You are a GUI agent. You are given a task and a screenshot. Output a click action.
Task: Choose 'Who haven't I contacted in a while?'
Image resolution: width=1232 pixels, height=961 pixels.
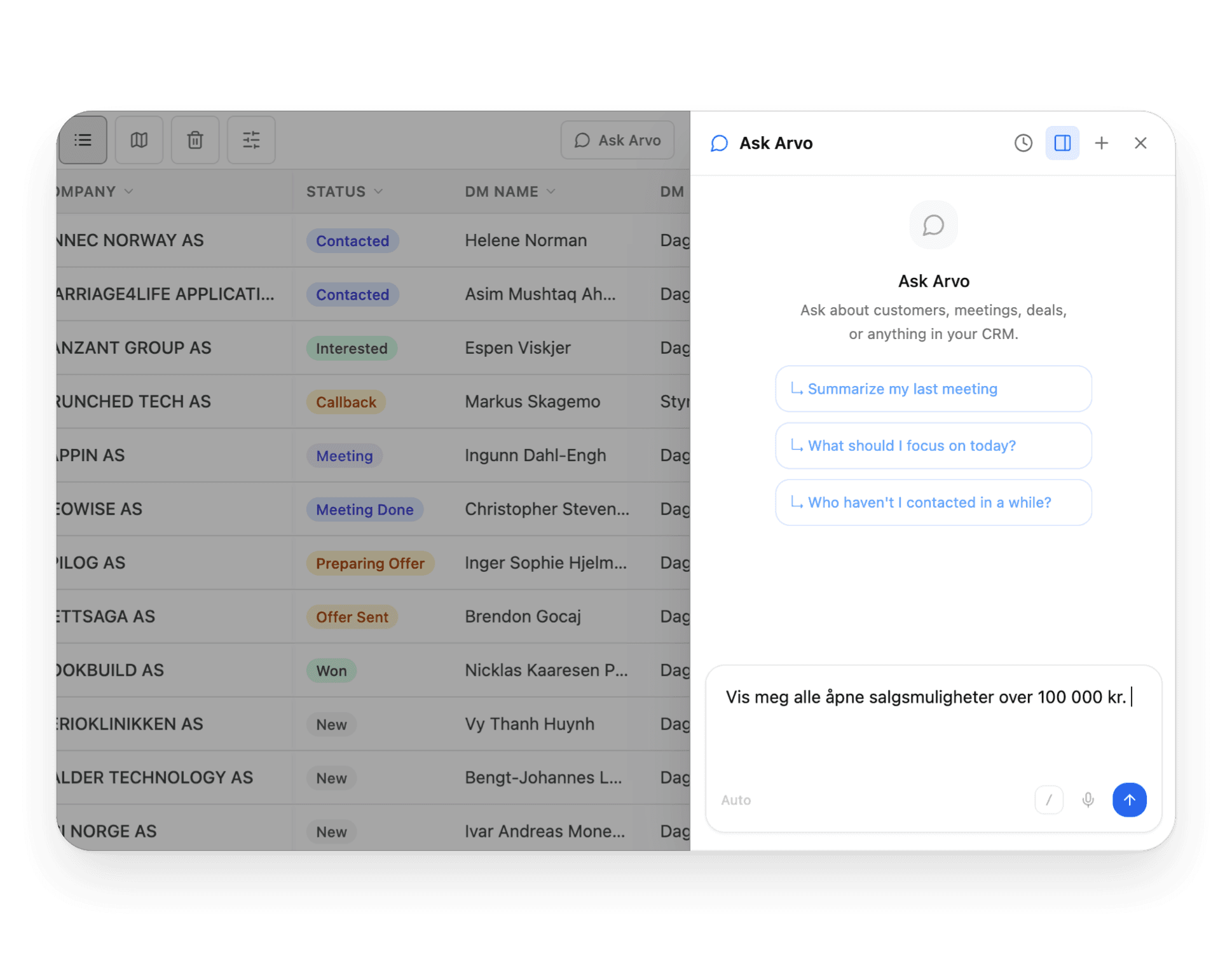(933, 502)
